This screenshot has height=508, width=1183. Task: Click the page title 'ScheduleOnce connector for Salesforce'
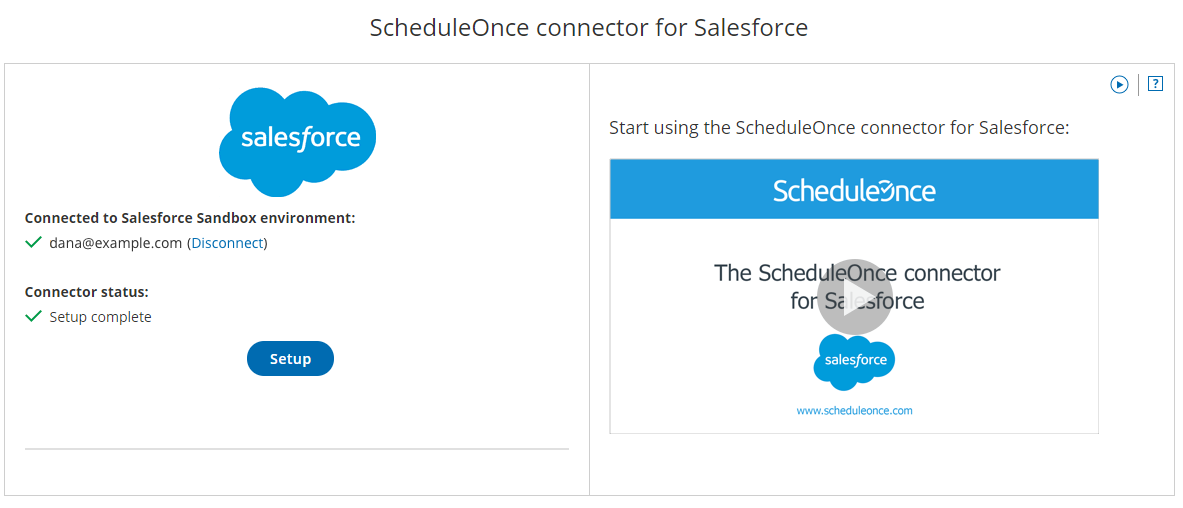click(589, 27)
